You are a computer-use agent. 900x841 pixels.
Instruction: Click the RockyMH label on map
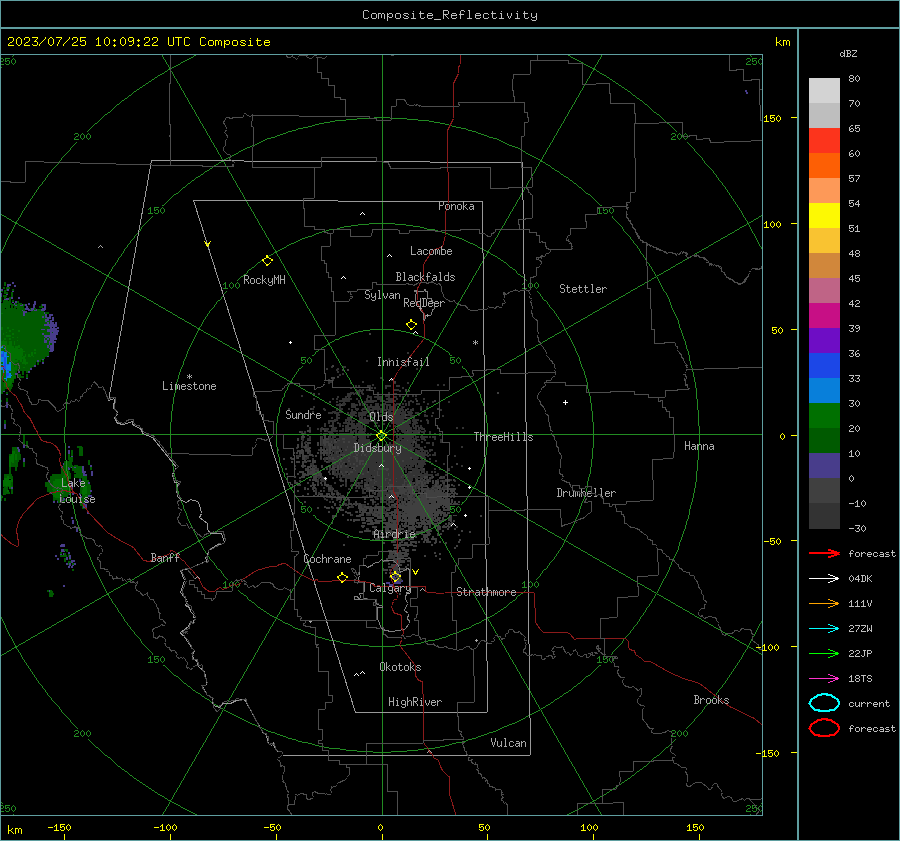tap(264, 280)
